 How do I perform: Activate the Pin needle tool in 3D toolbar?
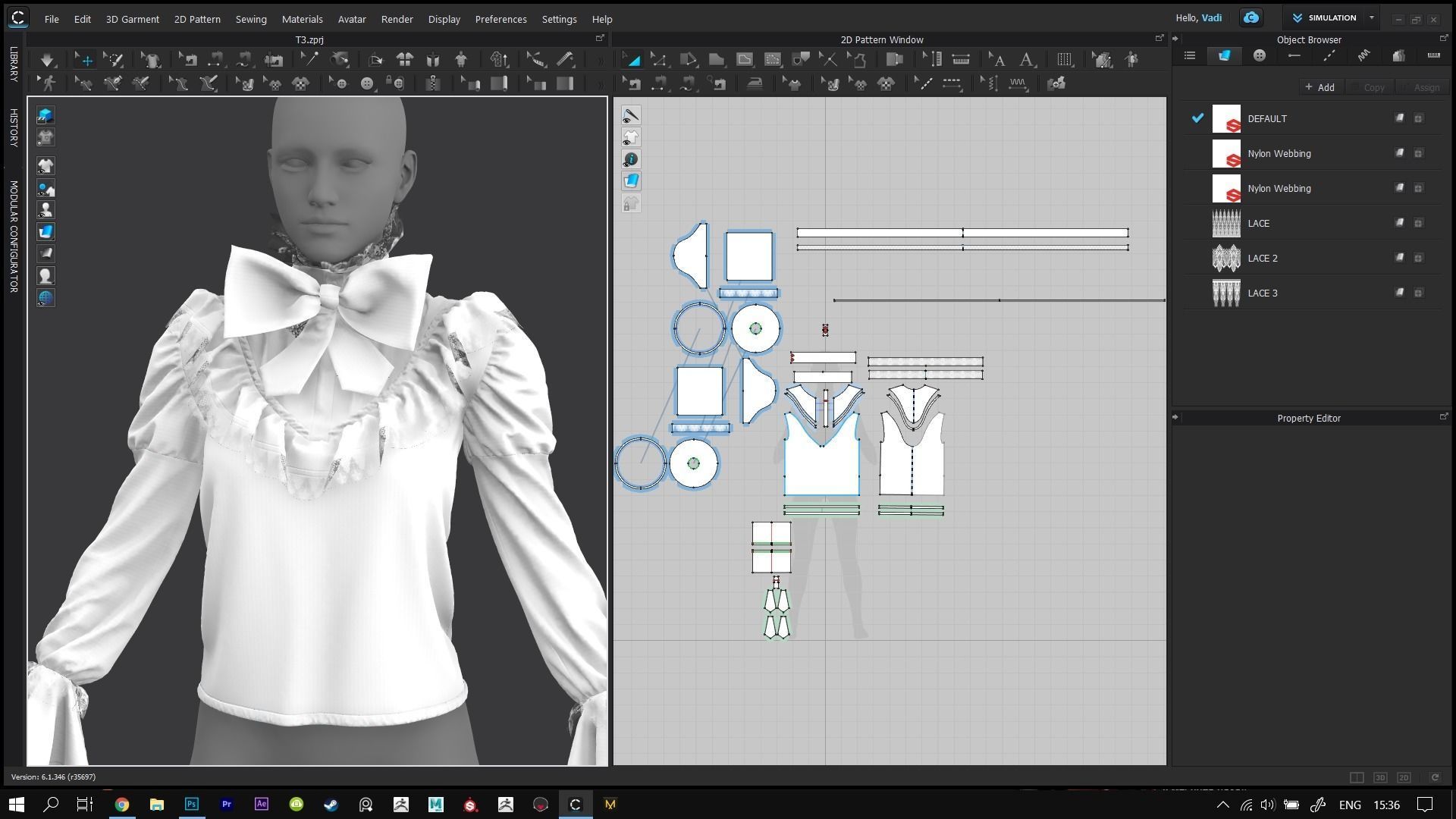pos(309,59)
